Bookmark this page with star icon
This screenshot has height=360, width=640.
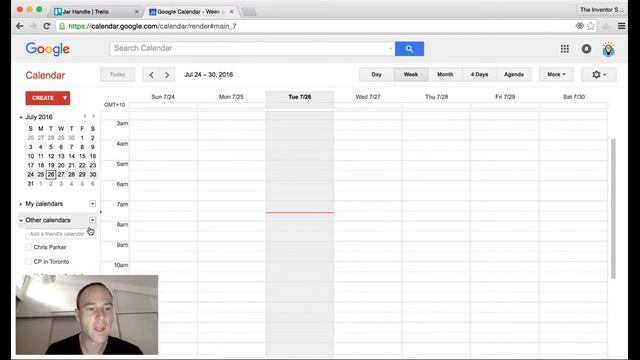[x=591, y=26]
